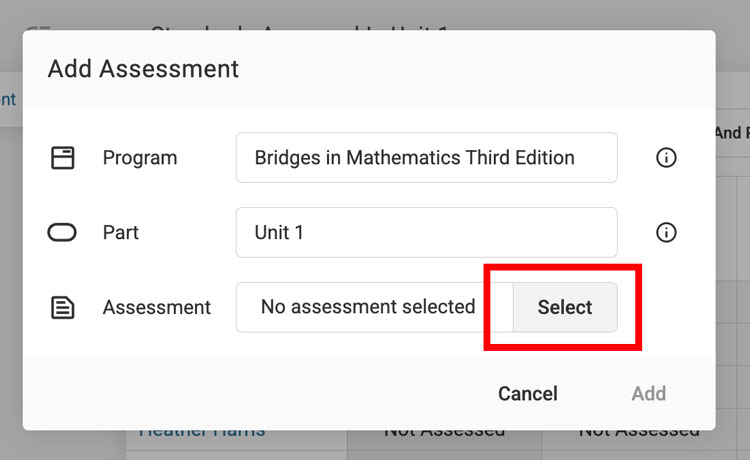
Task: Cancel the Add Assessment dialog
Action: 528,394
